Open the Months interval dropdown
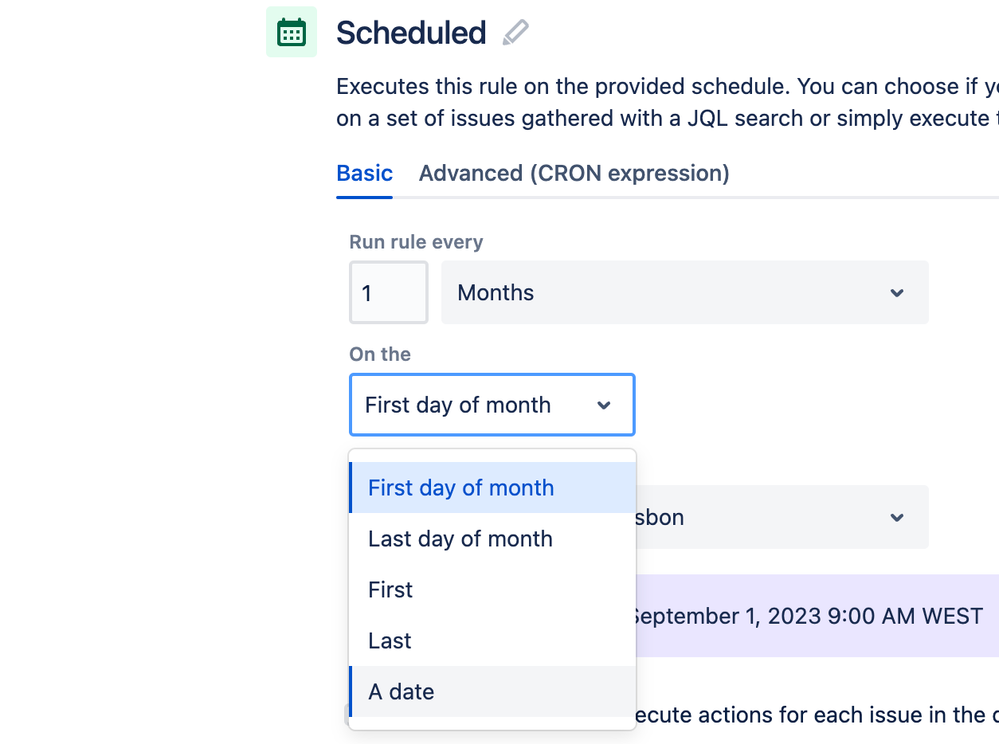999x744 pixels. (684, 292)
